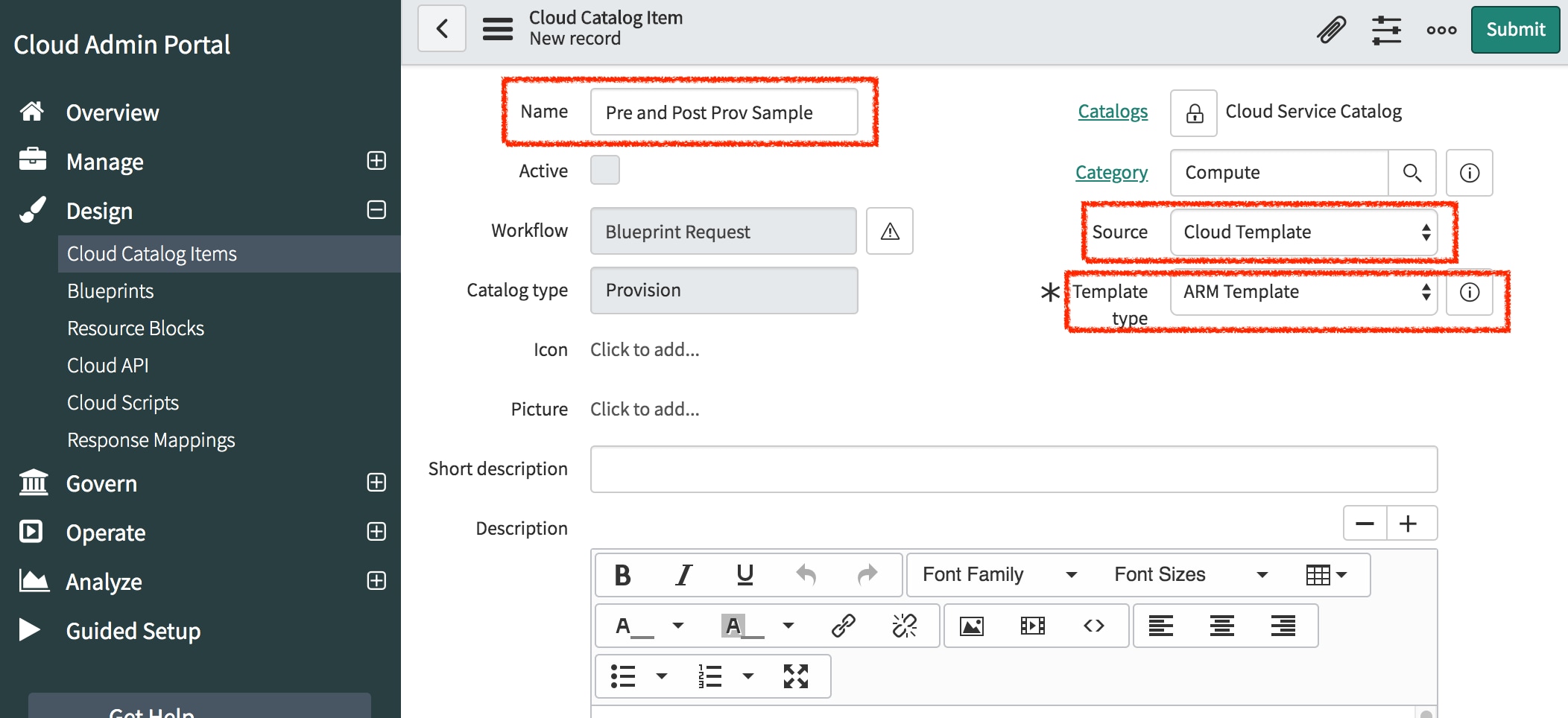Select Cloud Catalog Items in sidebar
1568x718 pixels.
click(x=229, y=254)
